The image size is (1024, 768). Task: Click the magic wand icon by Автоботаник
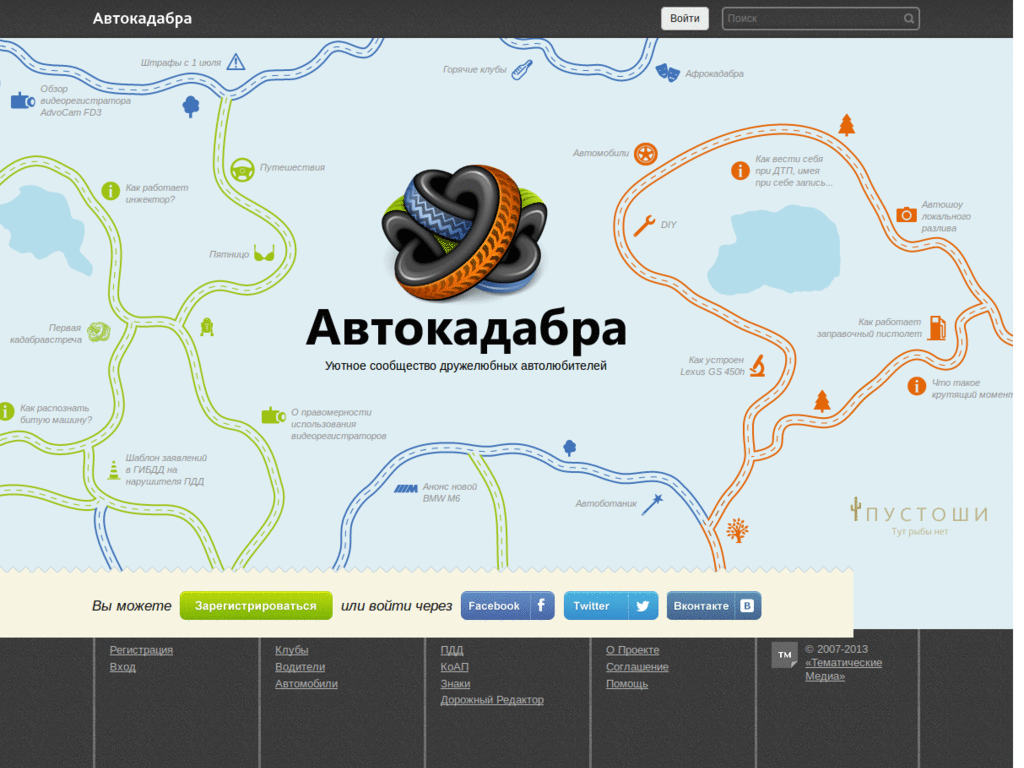pos(652,504)
